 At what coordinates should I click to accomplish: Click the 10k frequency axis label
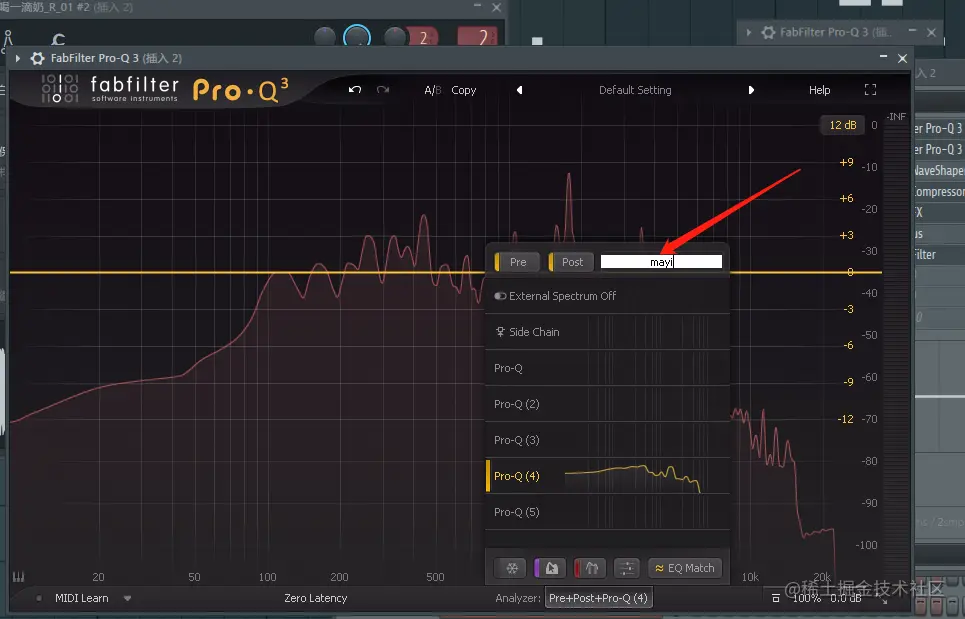coord(750,577)
